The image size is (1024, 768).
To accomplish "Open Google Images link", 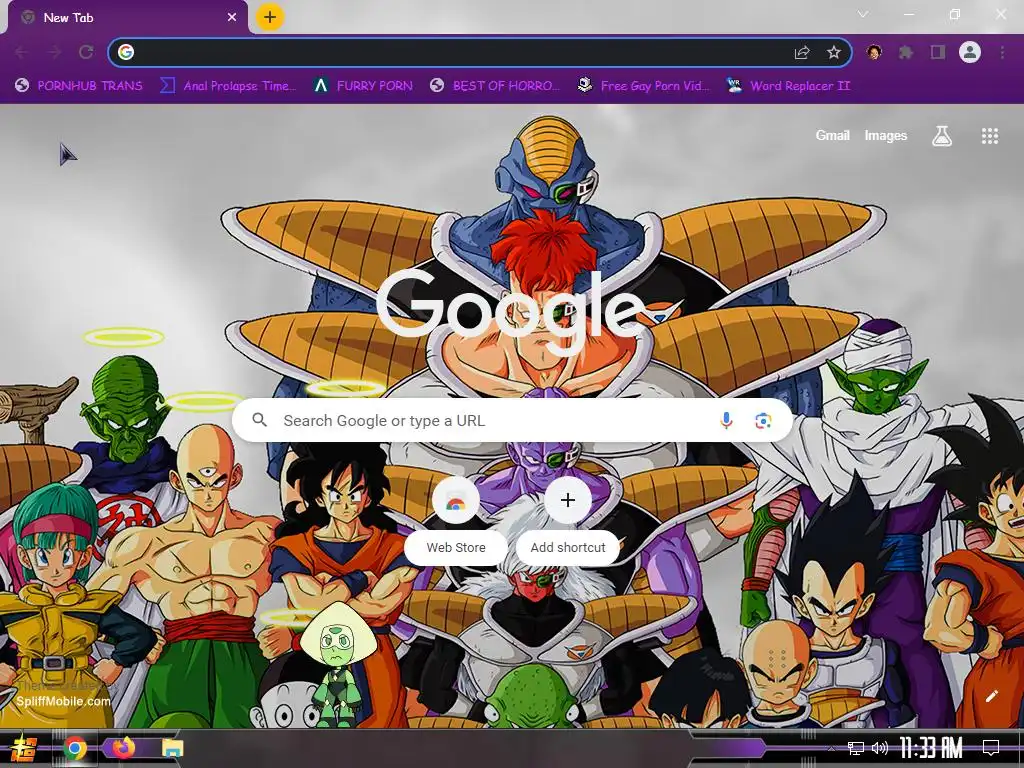I will click(x=886, y=135).
